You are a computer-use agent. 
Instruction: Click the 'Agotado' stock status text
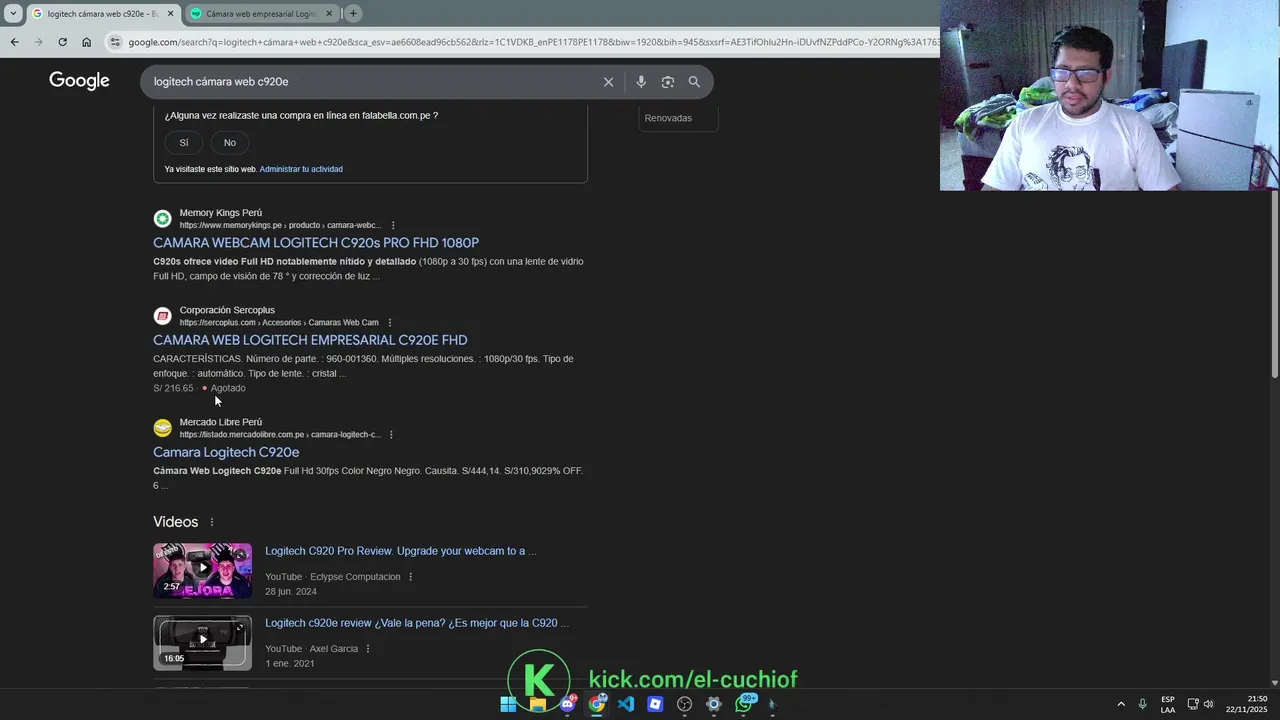pyautogui.click(x=228, y=388)
